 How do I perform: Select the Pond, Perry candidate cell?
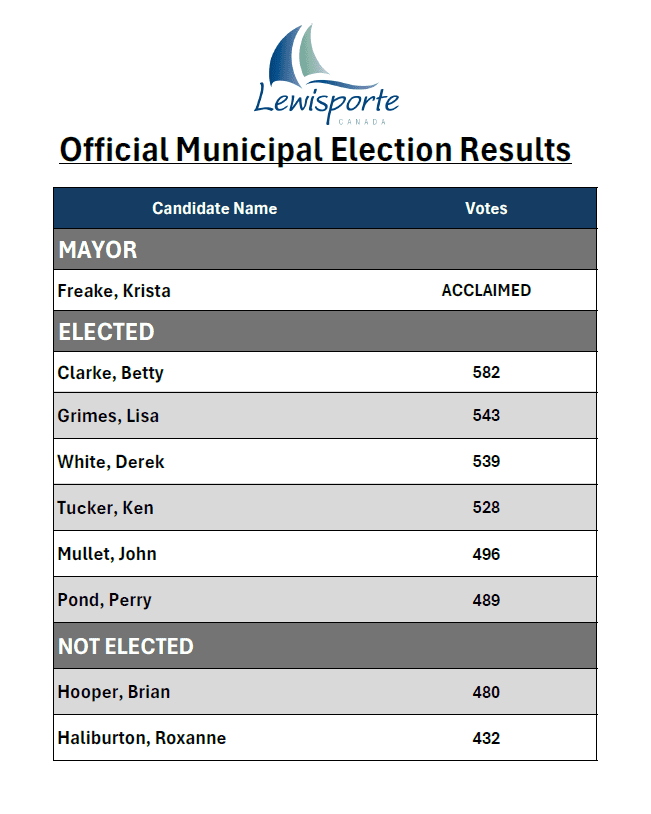pyautogui.click(x=105, y=600)
